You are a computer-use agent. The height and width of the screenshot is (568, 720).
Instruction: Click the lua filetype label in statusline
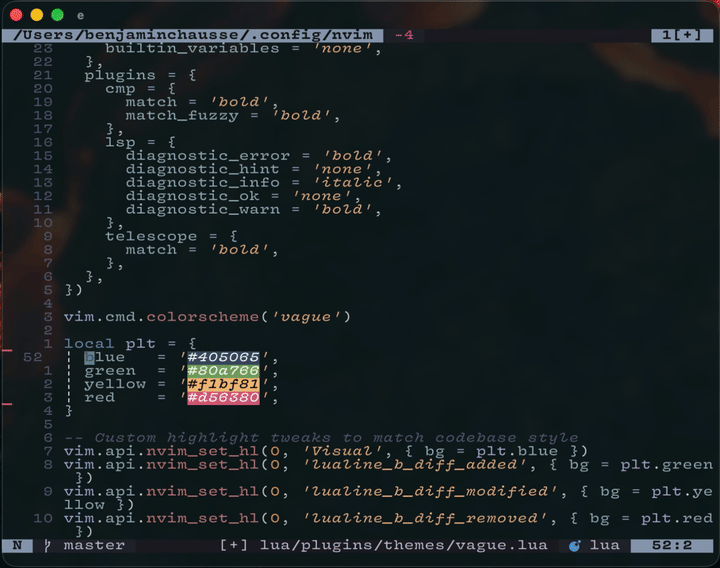[x=604, y=546]
